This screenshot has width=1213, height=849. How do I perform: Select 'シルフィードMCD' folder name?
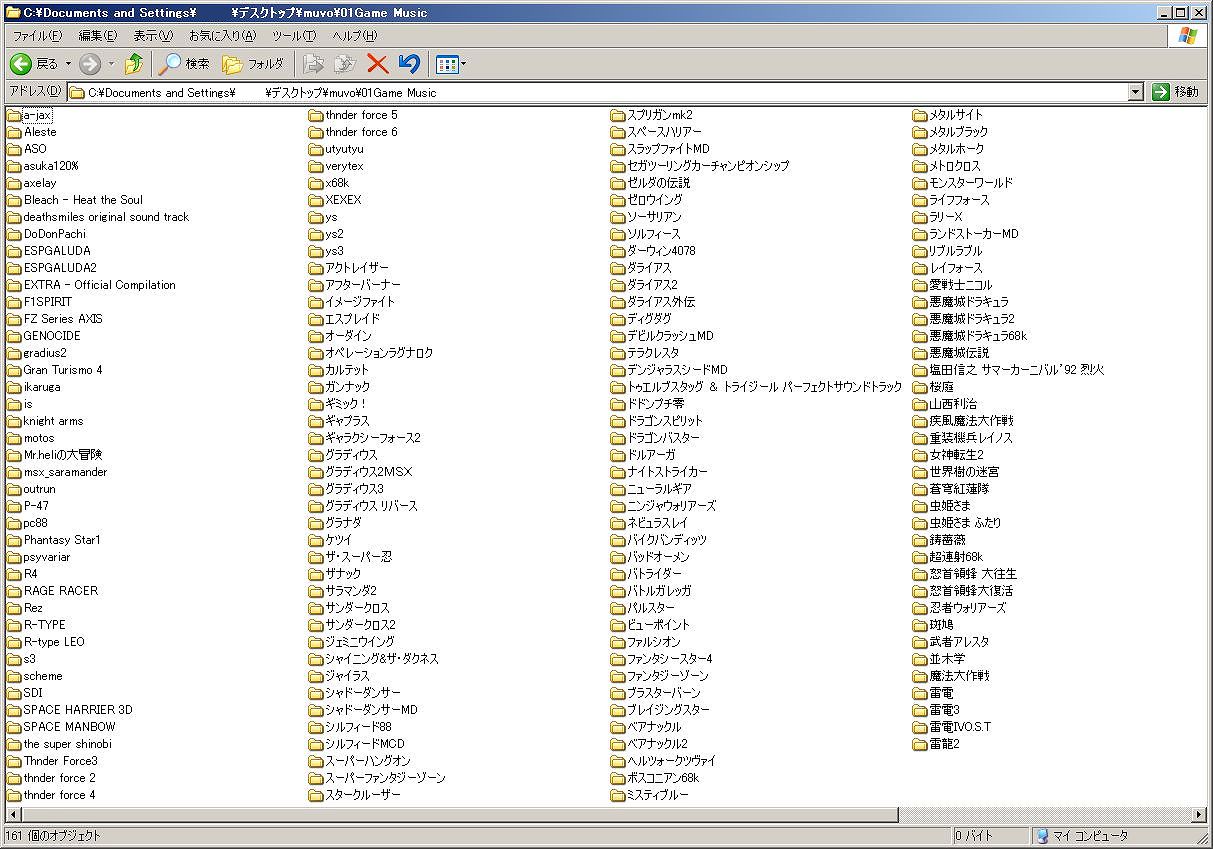click(365, 744)
